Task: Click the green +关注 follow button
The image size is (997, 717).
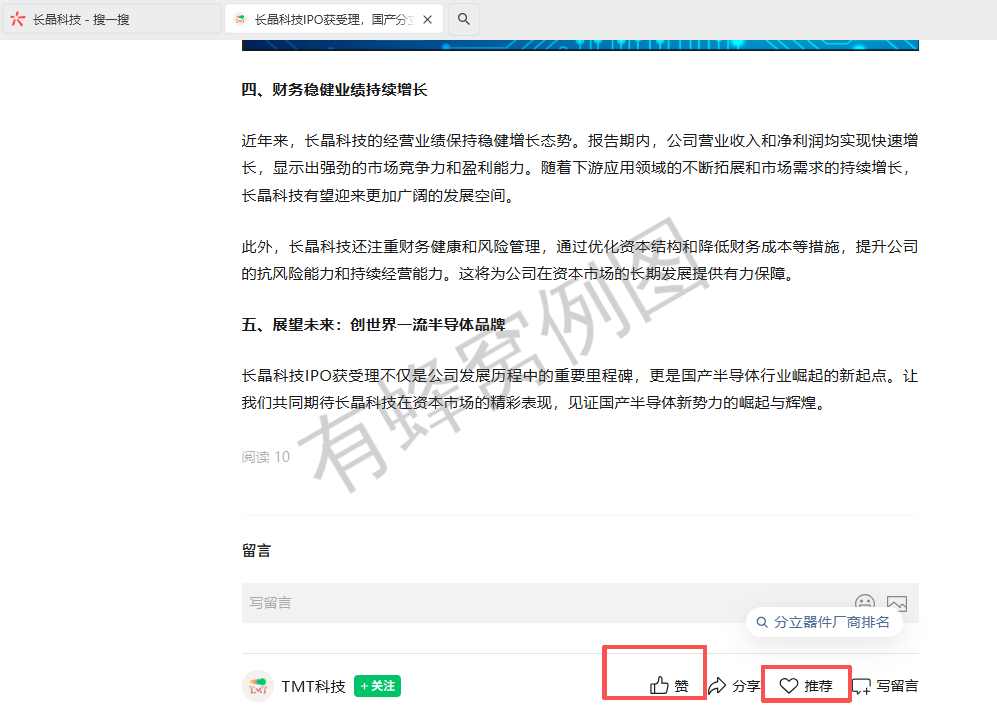Action: tap(377, 686)
